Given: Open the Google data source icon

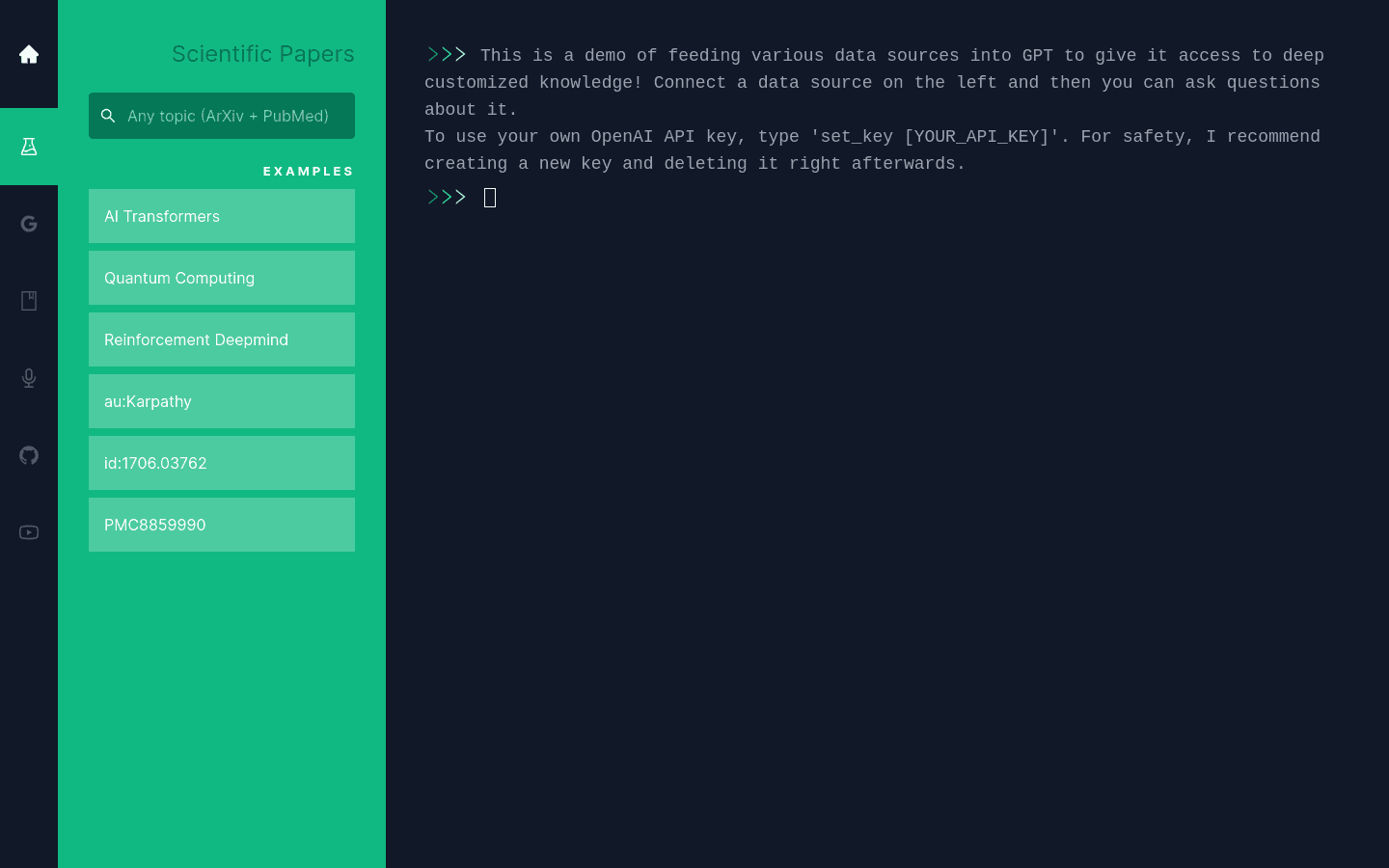Looking at the screenshot, I should [29, 224].
